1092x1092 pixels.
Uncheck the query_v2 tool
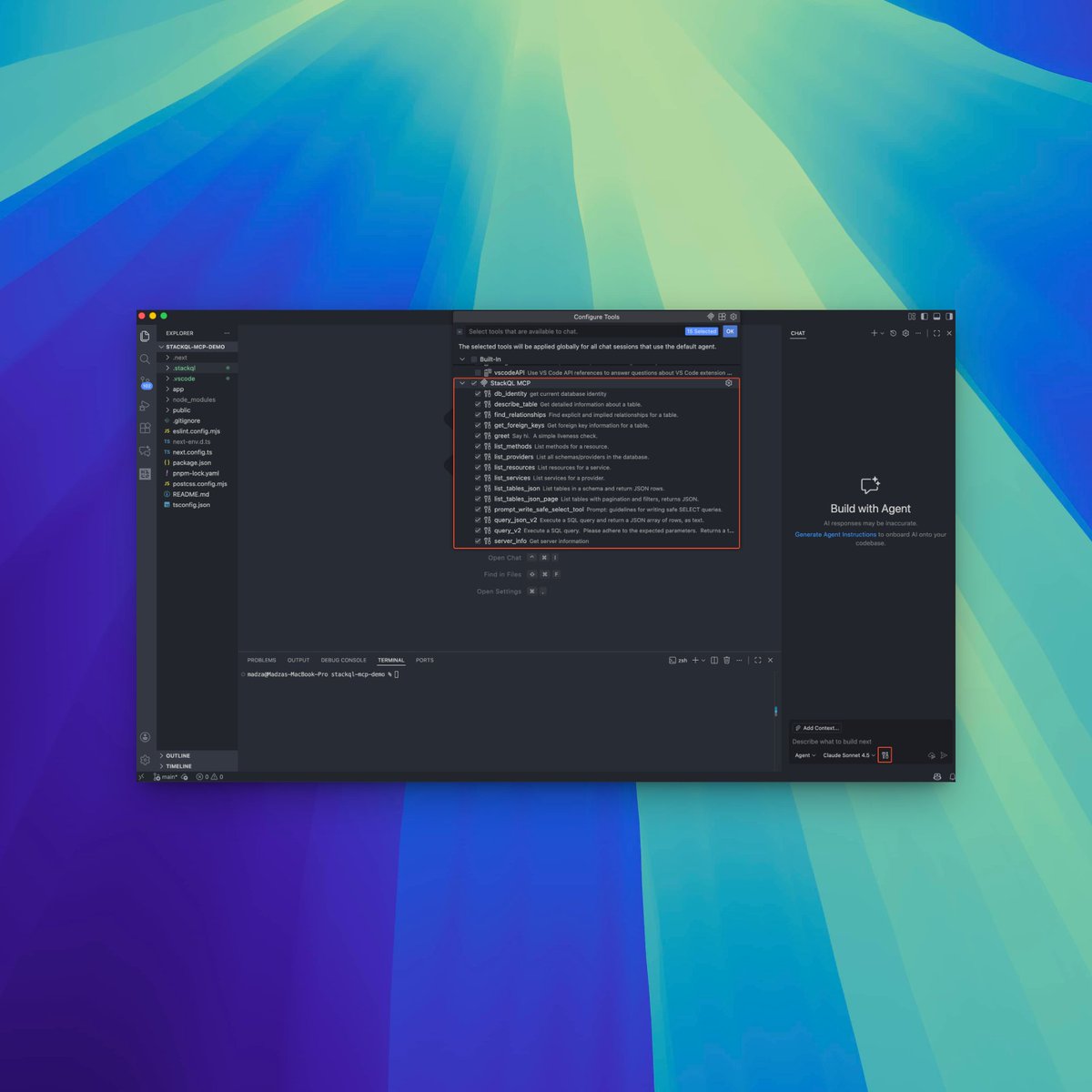[x=478, y=531]
